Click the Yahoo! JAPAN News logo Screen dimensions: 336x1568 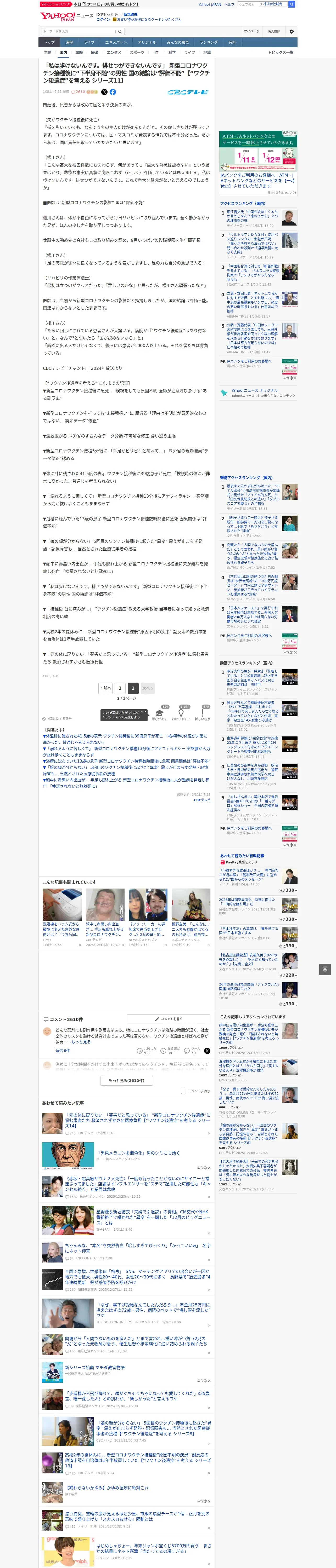tap(66, 16)
